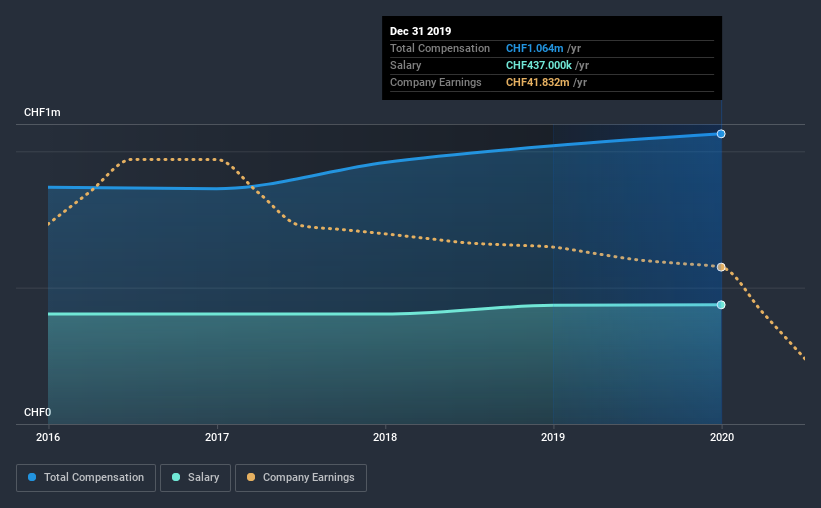The image size is (821, 508).
Task: Click the 2019 x-axis label
Action: click(553, 437)
